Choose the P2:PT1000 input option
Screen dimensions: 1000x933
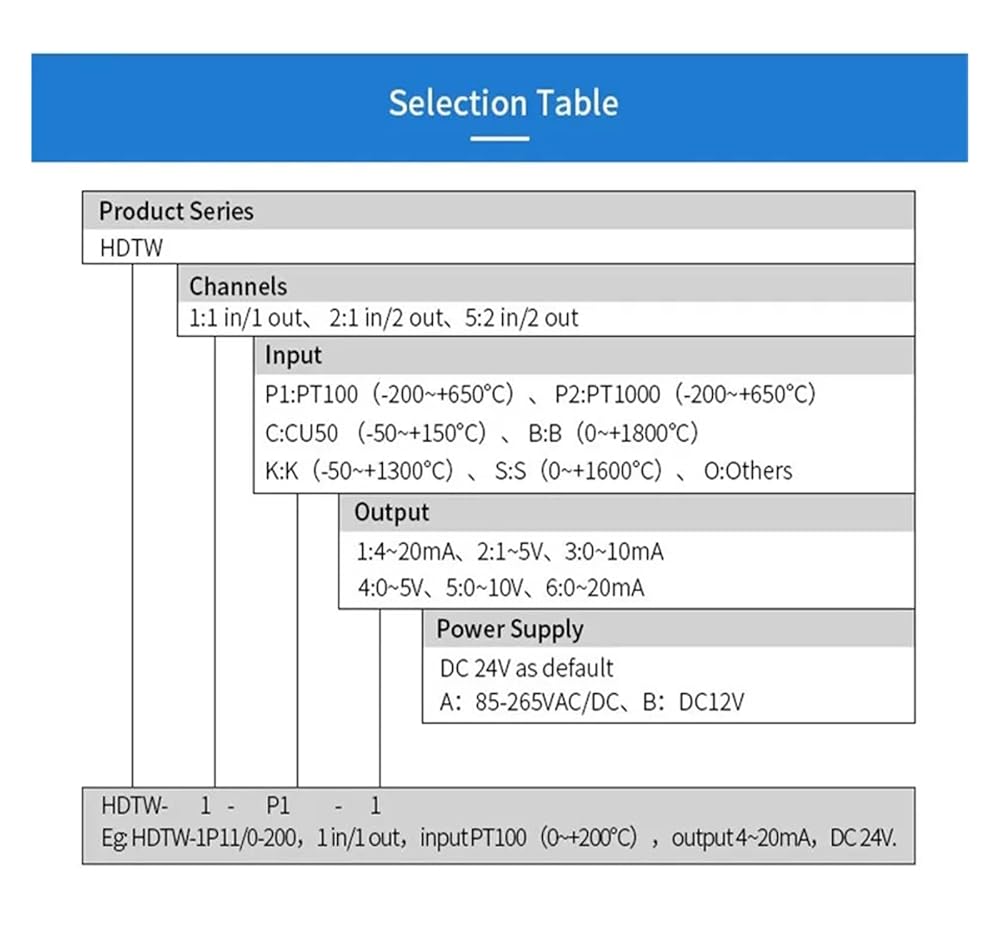click(x=685, y=394)
